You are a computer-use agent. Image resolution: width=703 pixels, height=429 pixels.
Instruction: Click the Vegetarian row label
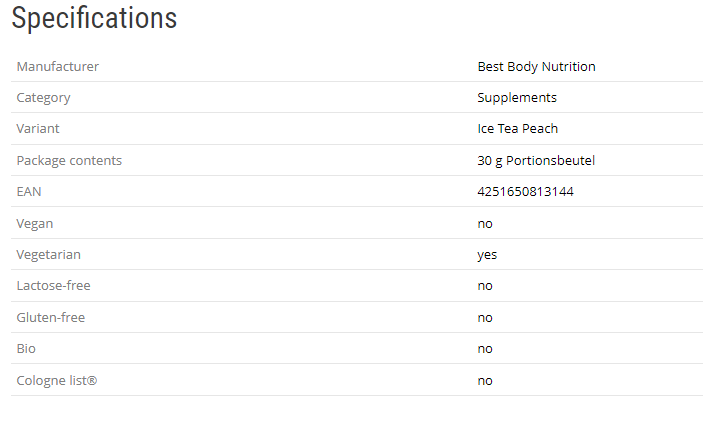pyautogui.click(x=49, y=254)
